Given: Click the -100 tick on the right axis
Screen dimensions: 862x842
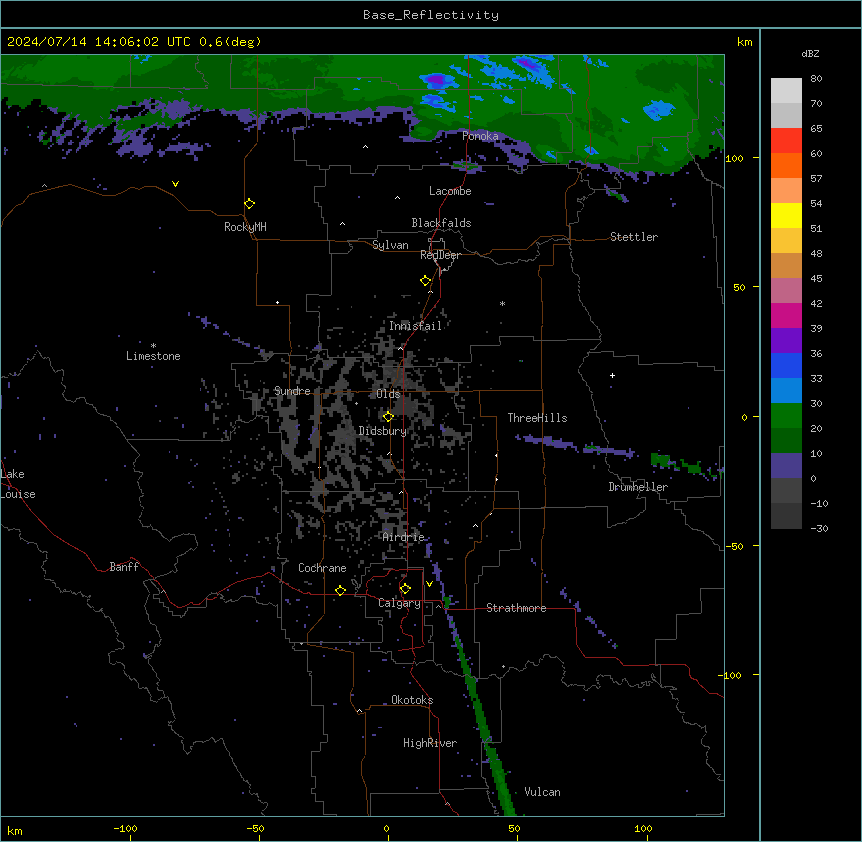Looking at the screenshot, I should 731,675.
